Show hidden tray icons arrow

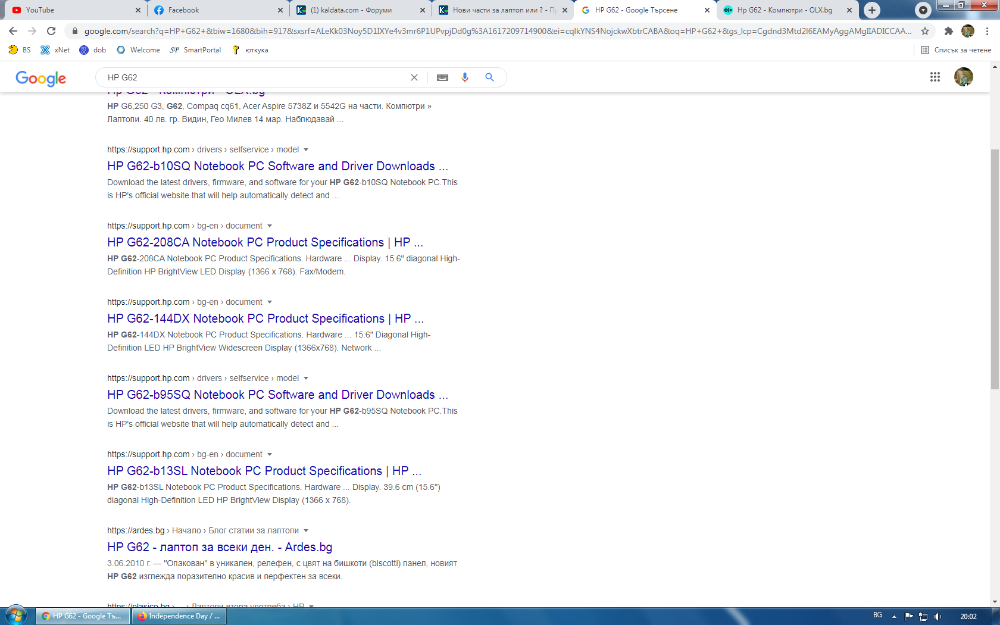click(894, 616)
